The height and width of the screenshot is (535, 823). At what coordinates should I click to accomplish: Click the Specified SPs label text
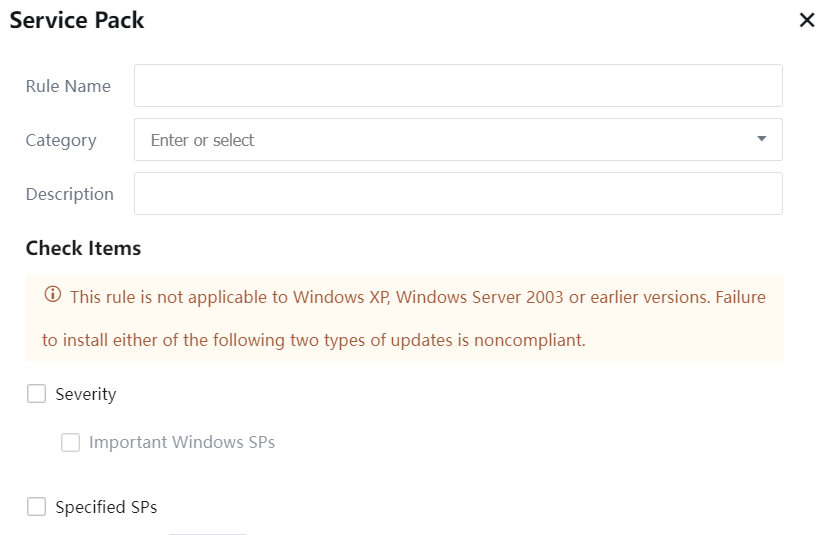(106, 507)
